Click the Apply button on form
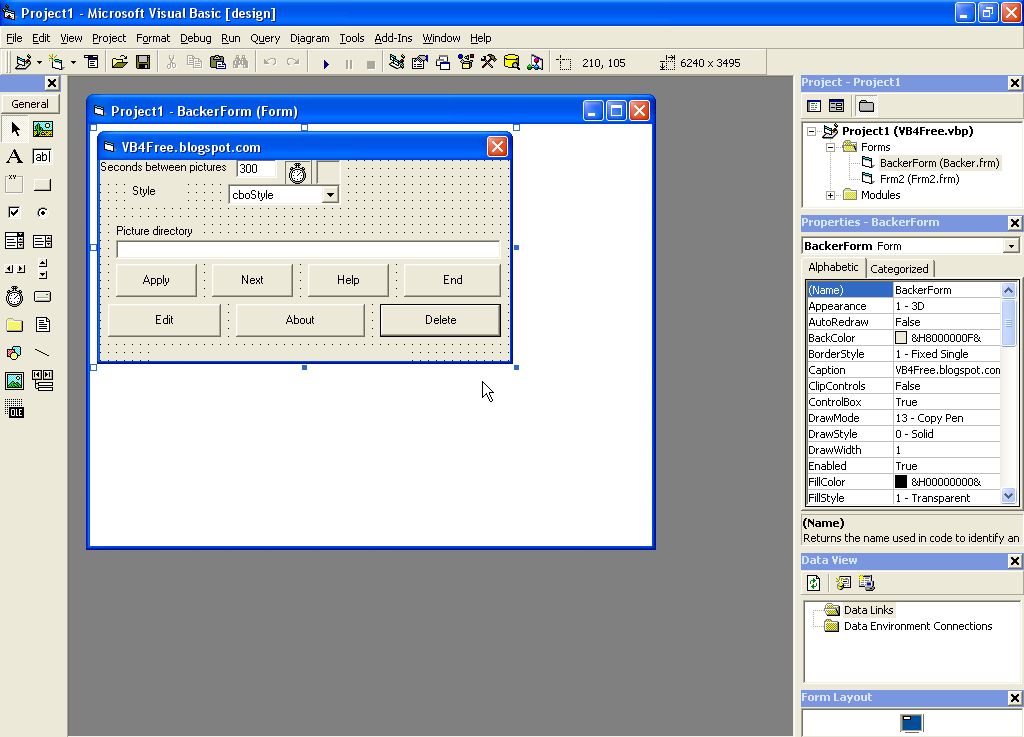Screen dimensions: 1024x737 [156, 280]
